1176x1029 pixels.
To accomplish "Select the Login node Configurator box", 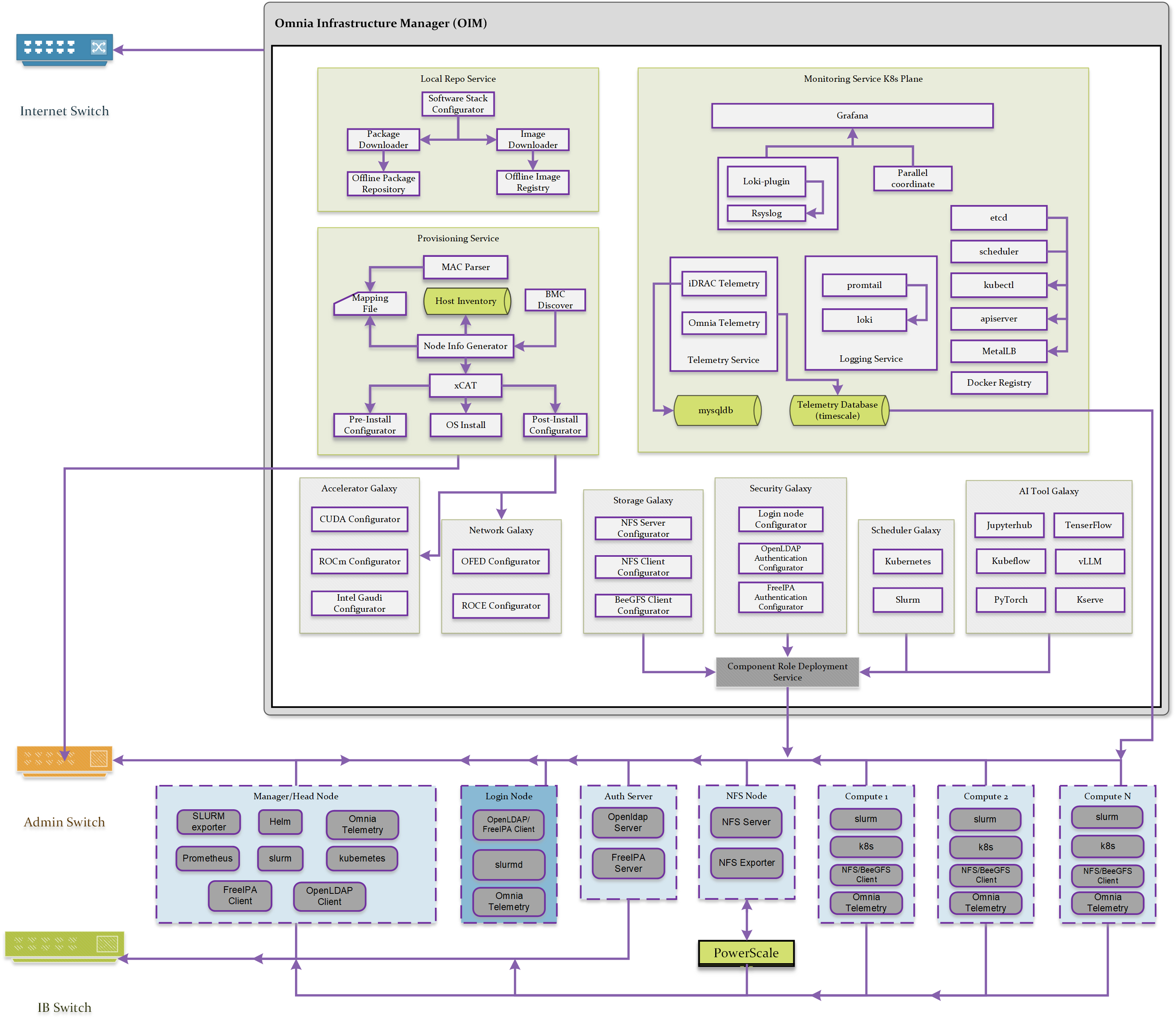I will click(781, 519).
